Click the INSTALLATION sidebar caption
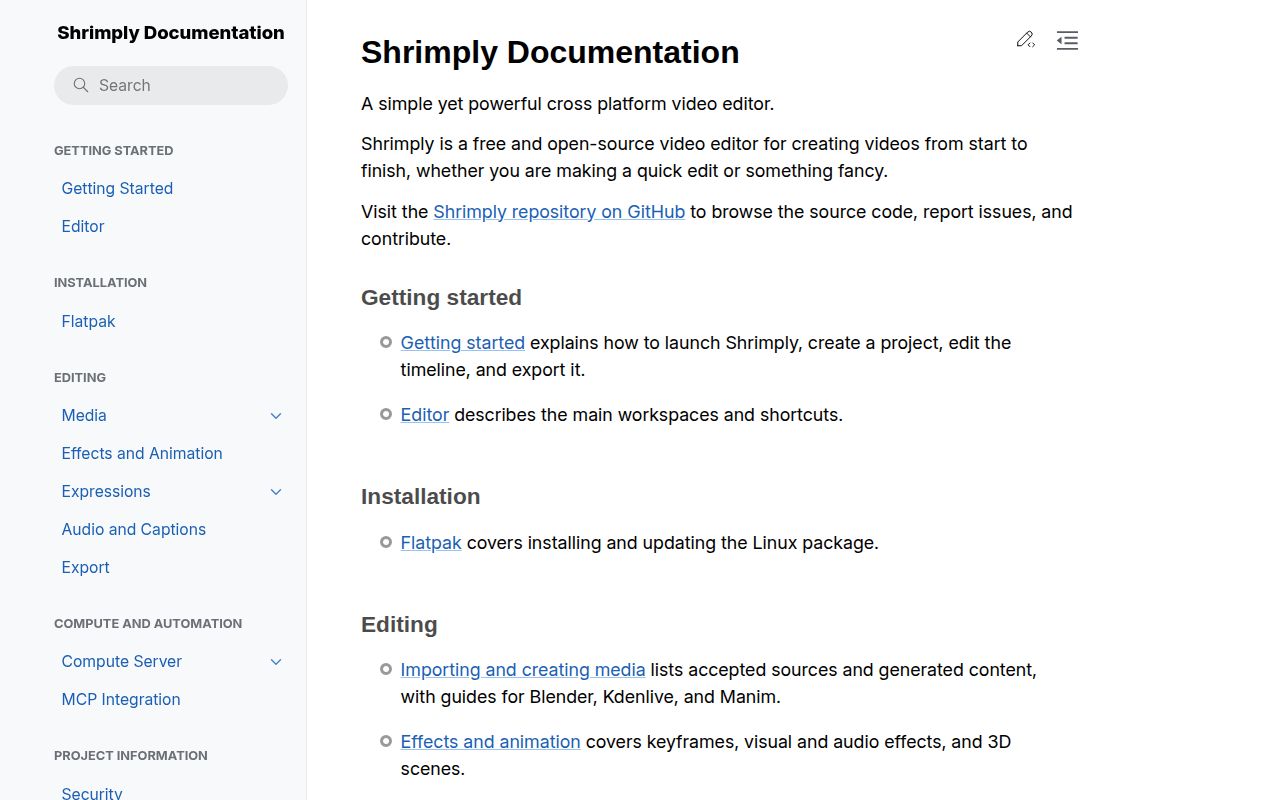1280x800 pixels. (x=100, y=283)
